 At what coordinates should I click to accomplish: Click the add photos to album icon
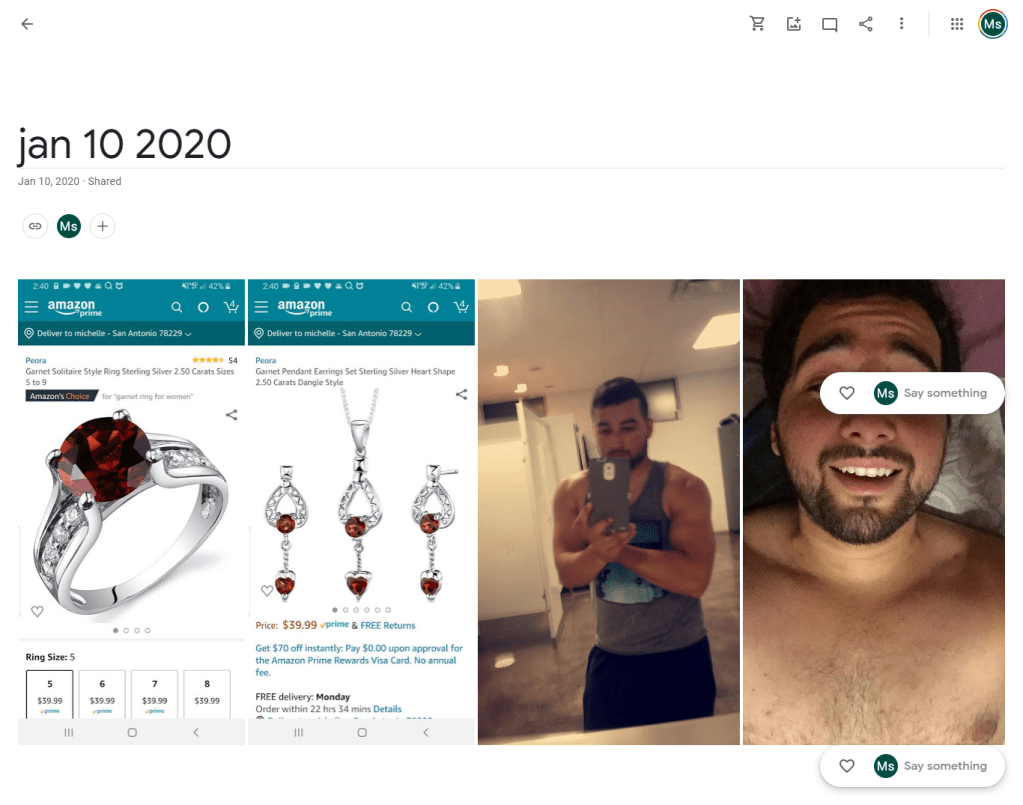click(794, 24)
